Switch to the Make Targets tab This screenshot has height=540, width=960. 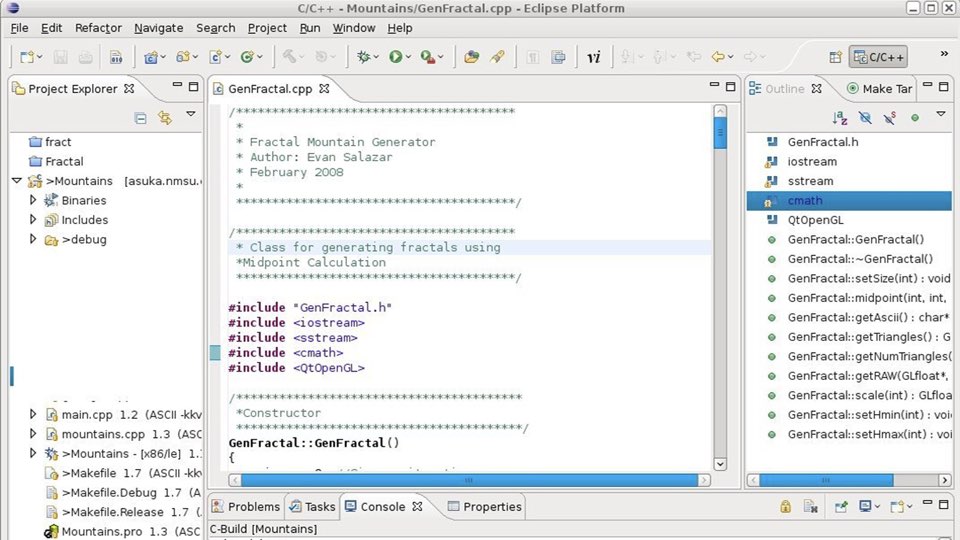[x=879, y=89]
